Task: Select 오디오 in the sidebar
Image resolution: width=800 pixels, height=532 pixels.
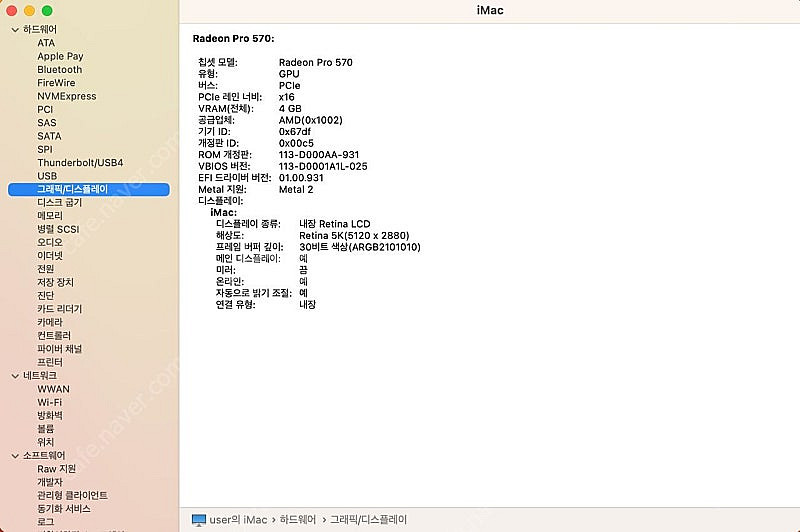Action: point(49,242)
